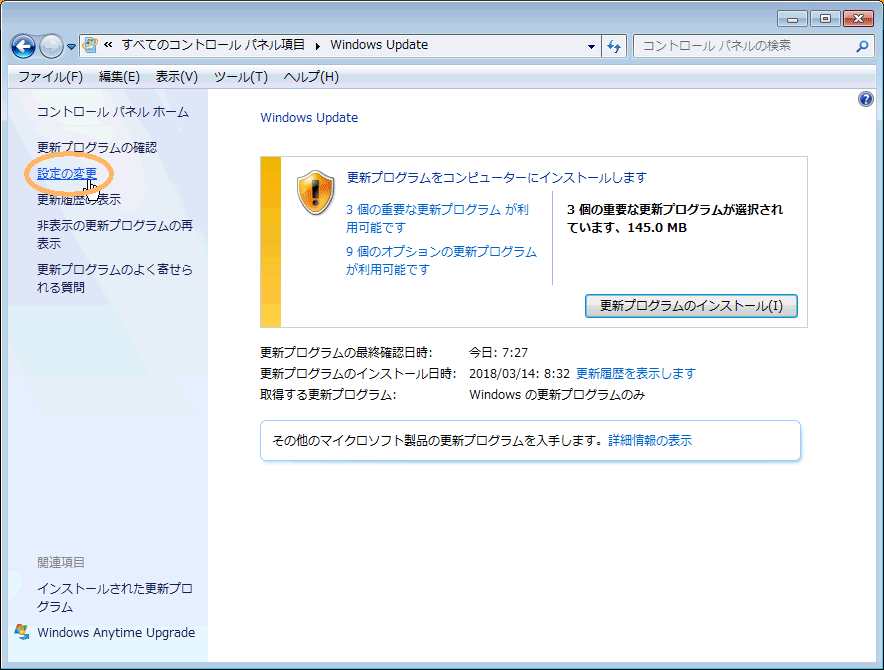Open the 表示(V) menu
This screenshot has height=670, width=884.
(176, 77)
